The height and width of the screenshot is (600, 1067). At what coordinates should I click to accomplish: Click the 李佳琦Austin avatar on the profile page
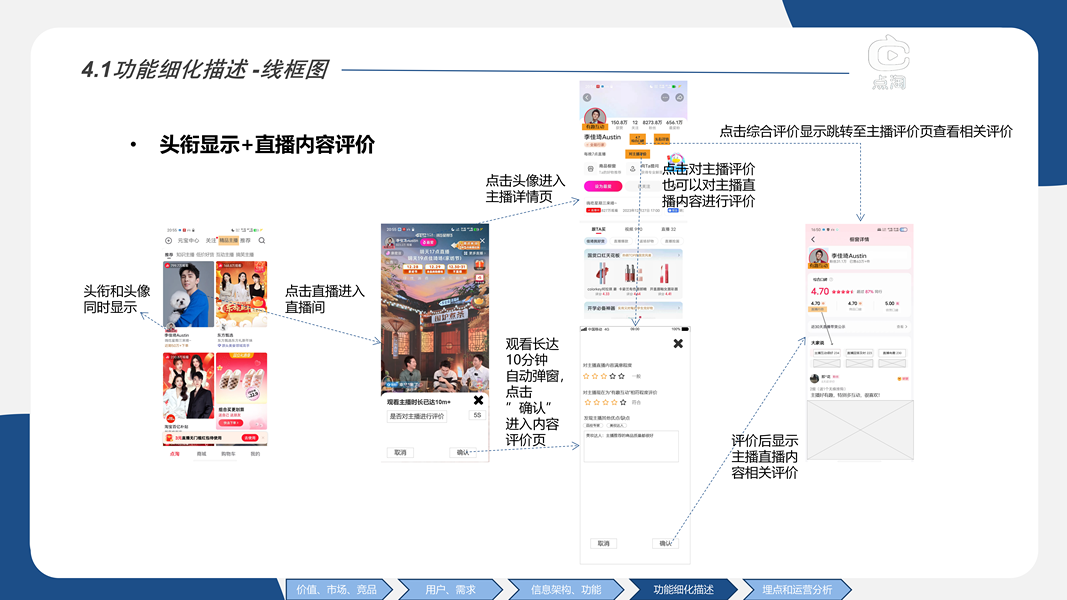595,118
